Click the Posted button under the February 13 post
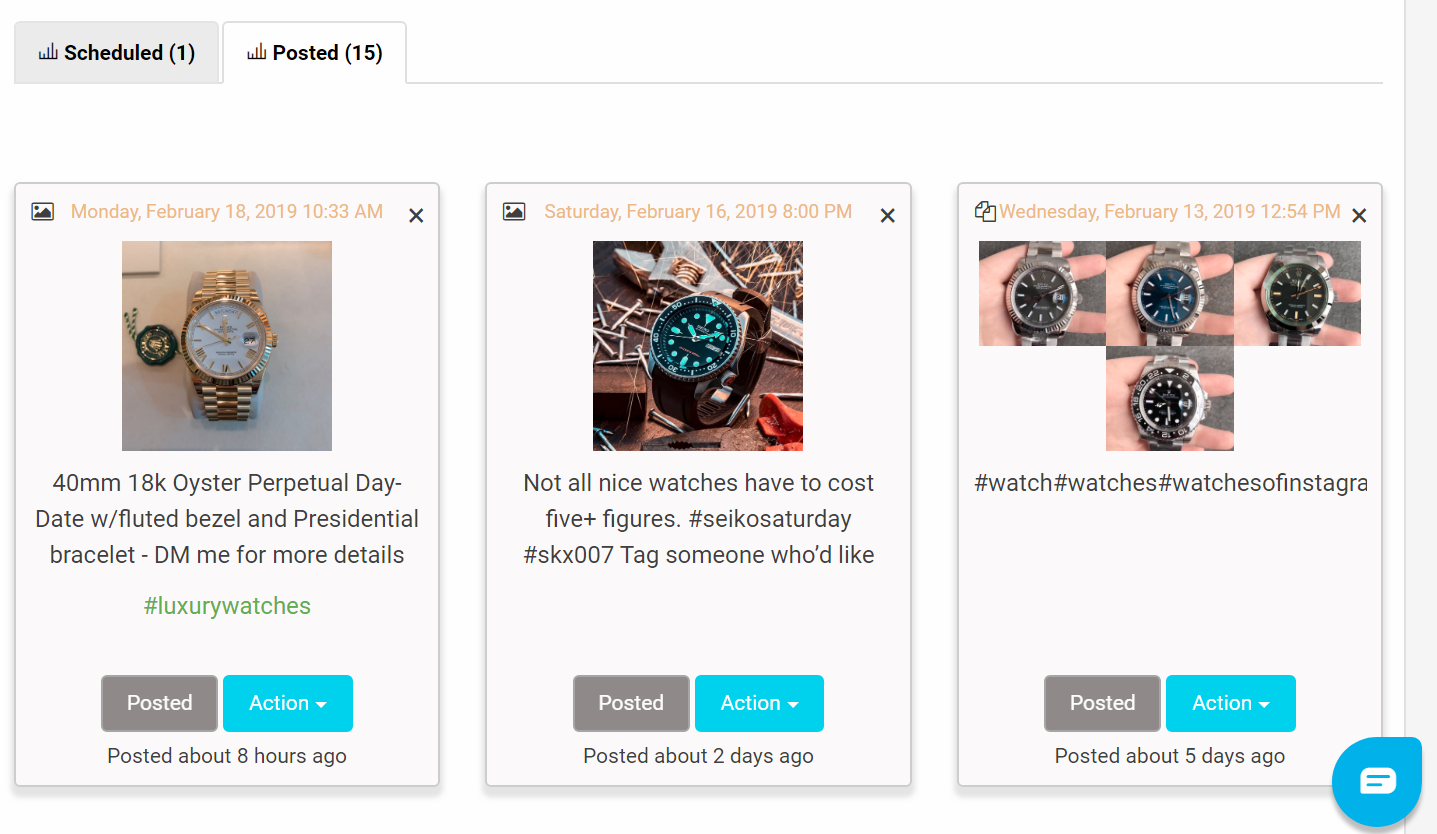This screenshot has height=834, width=1437. click(1102, 703)
